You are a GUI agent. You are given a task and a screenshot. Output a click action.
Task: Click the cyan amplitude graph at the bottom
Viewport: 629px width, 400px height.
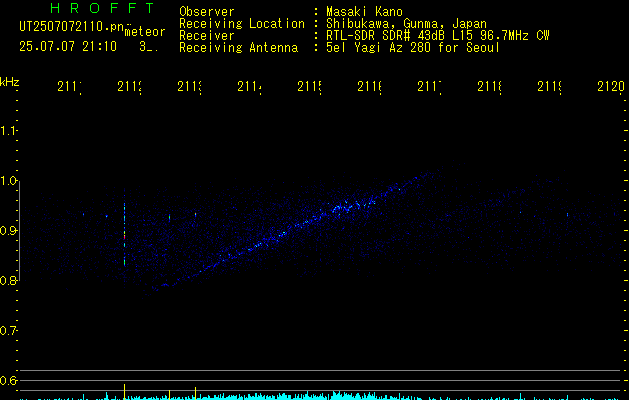point(321,396)
